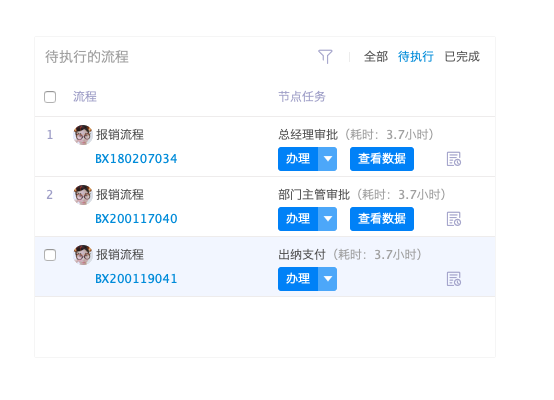Image resolution: width=554 pixels, height=400 pixels.
Task: Click 查看数据 button for 总经理审批
Action: pos(382,159)
